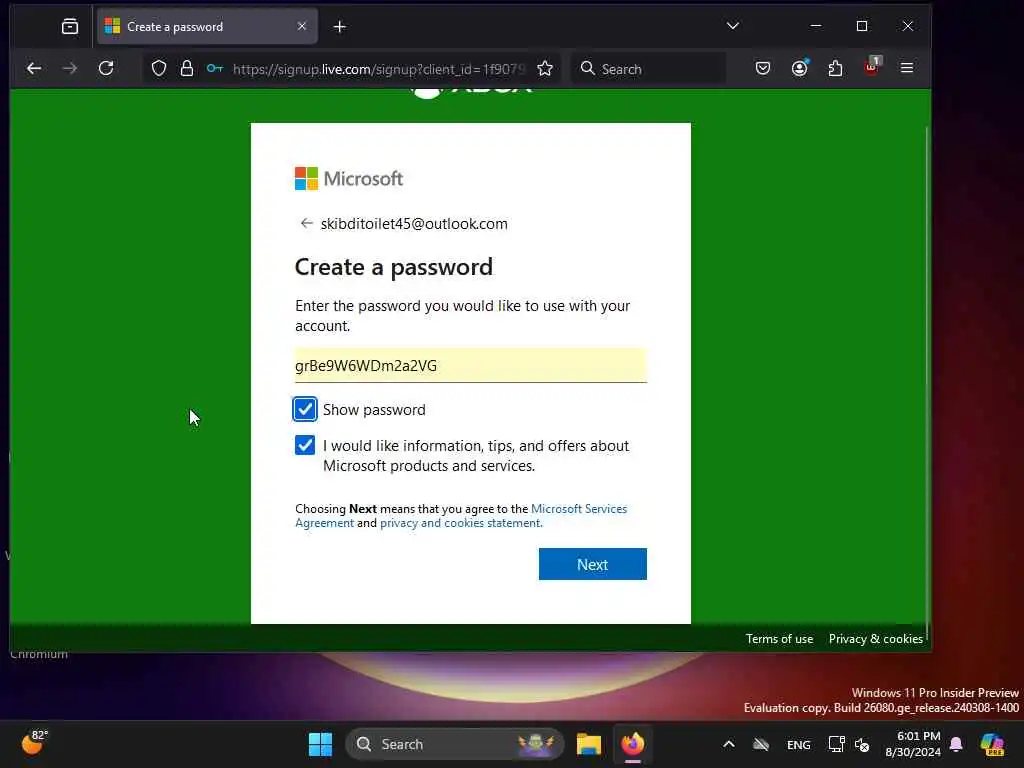Uncheck the Show password checkbox
Viewport: 1024px width, 768px height.
point(305,409)
